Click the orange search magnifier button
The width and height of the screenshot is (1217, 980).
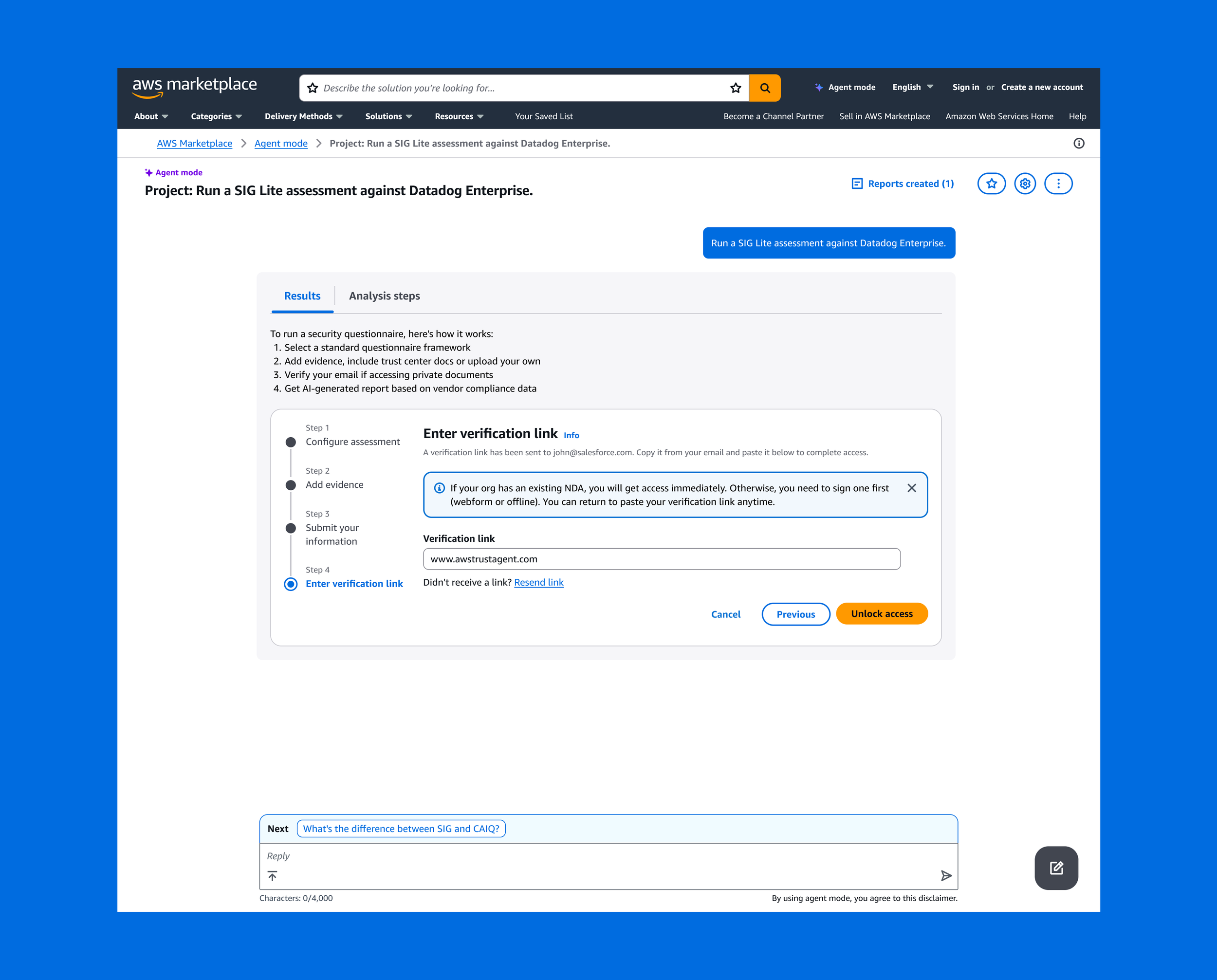(x=765, y=88)
